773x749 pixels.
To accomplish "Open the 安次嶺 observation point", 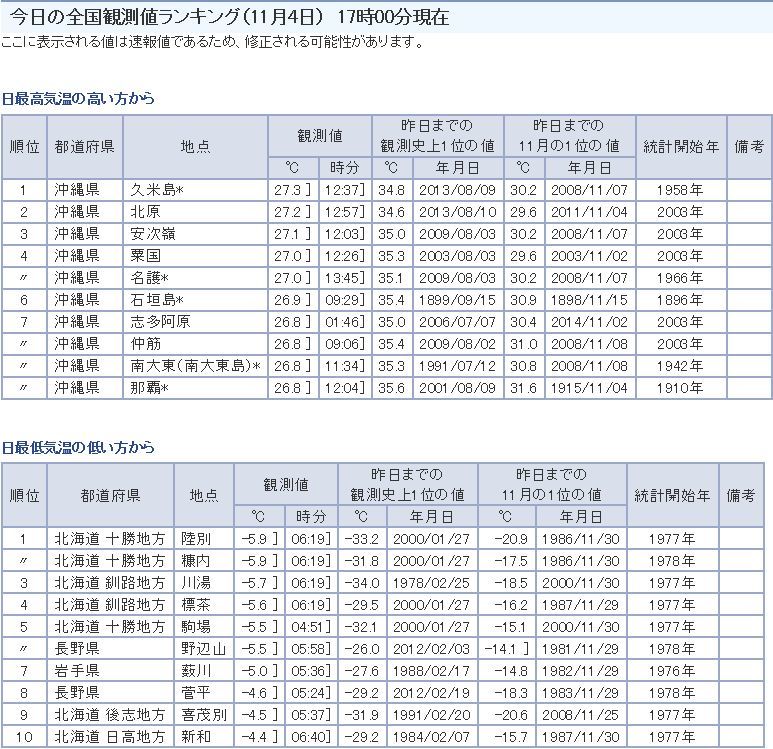I will pyautogui.click(x=153, y=233).
